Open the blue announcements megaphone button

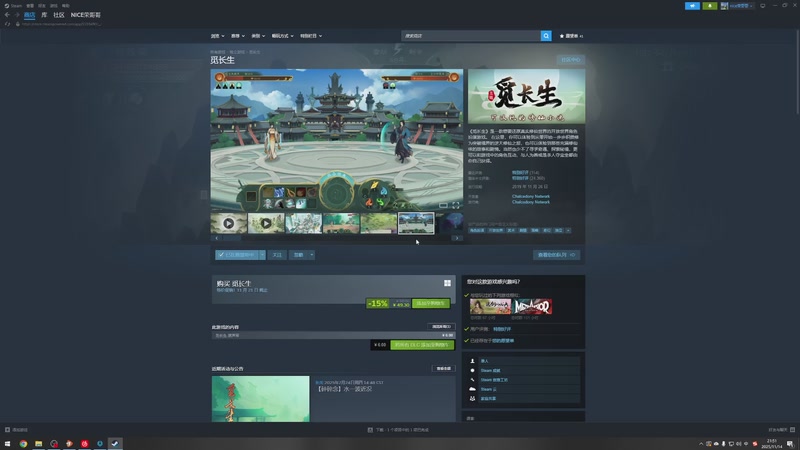tap(692, 6)
